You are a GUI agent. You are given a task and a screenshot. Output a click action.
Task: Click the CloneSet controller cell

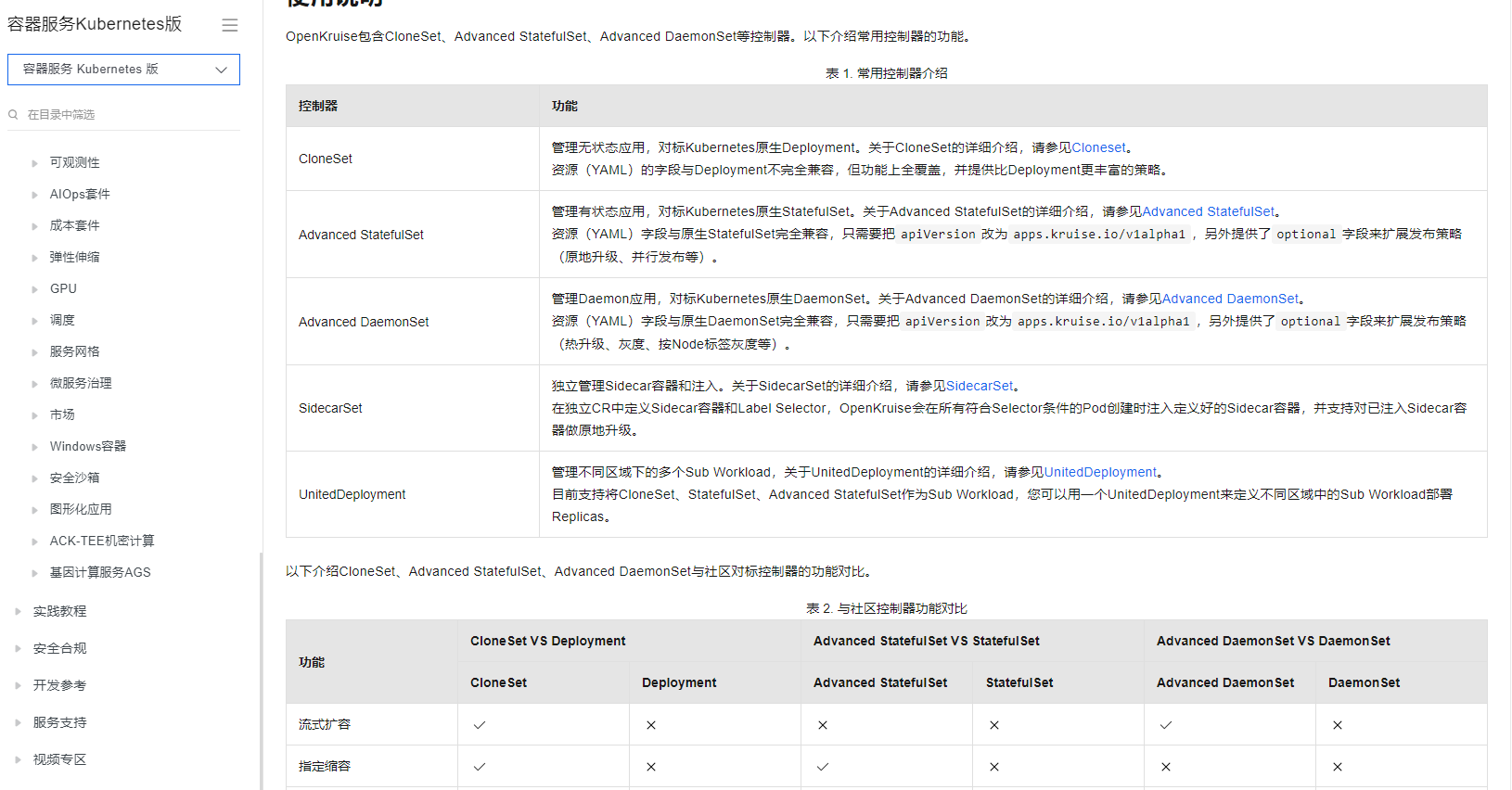pos(413,159)
